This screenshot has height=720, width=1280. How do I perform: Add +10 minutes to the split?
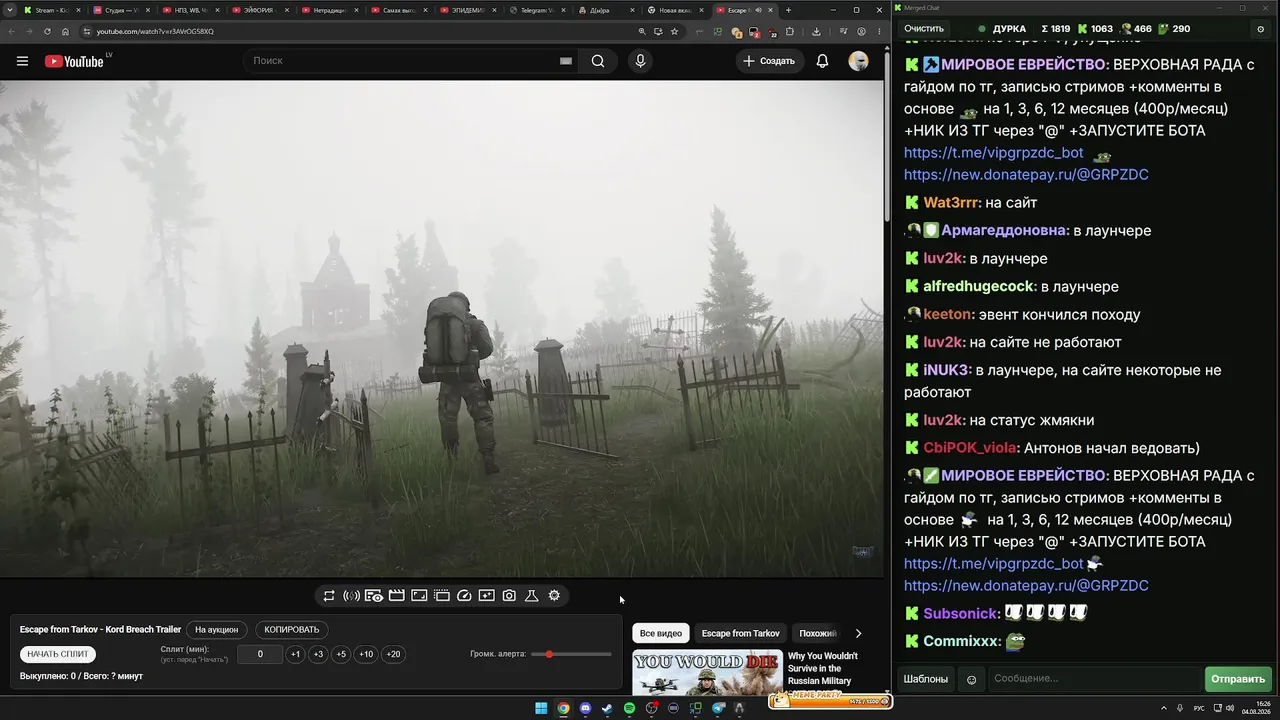pyautogui.click(x=366, y=654)
